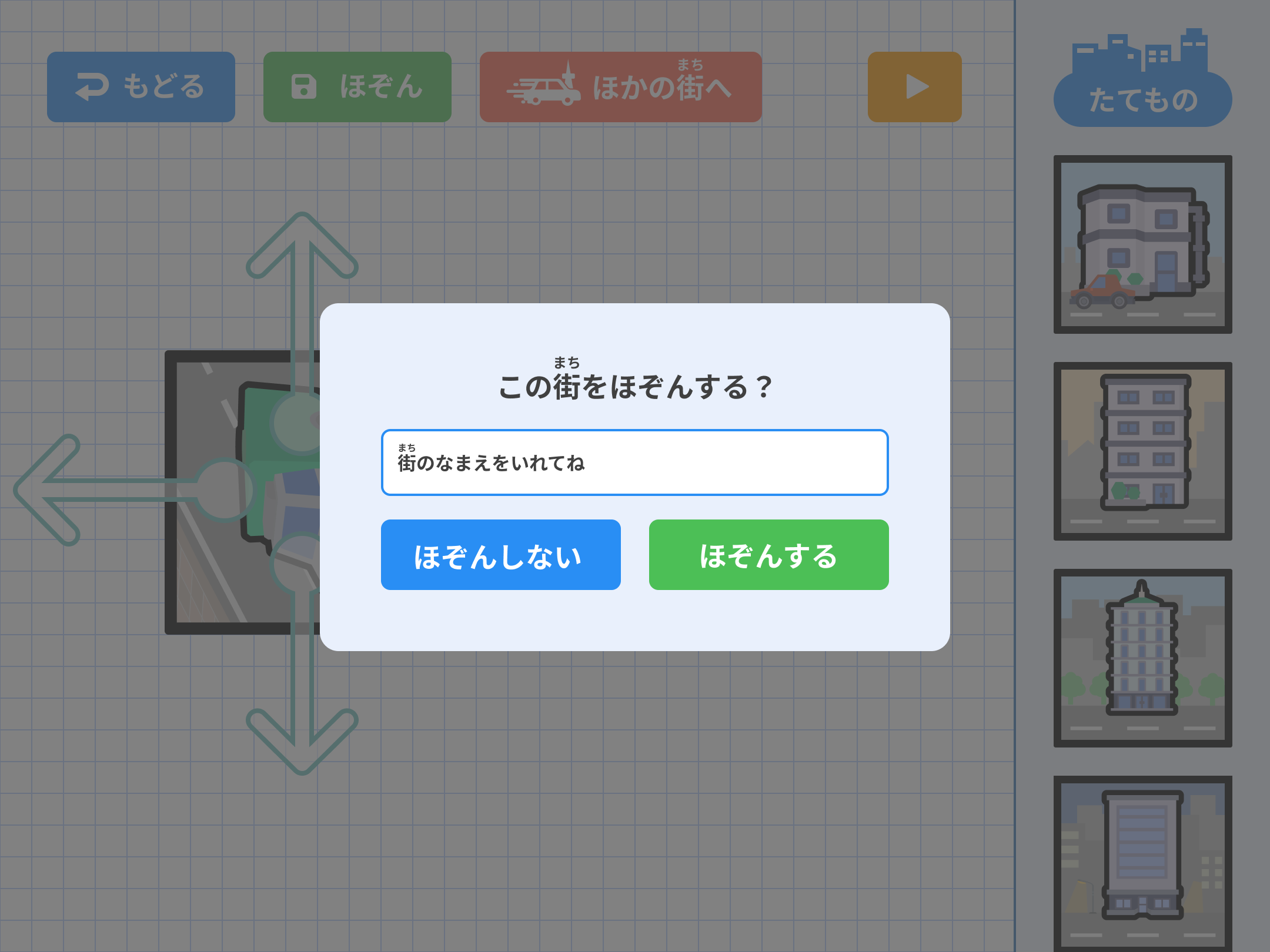Click the top round handle on the tile
Image resolution: width=1270 pixels, height=952 pixels.
301,423
